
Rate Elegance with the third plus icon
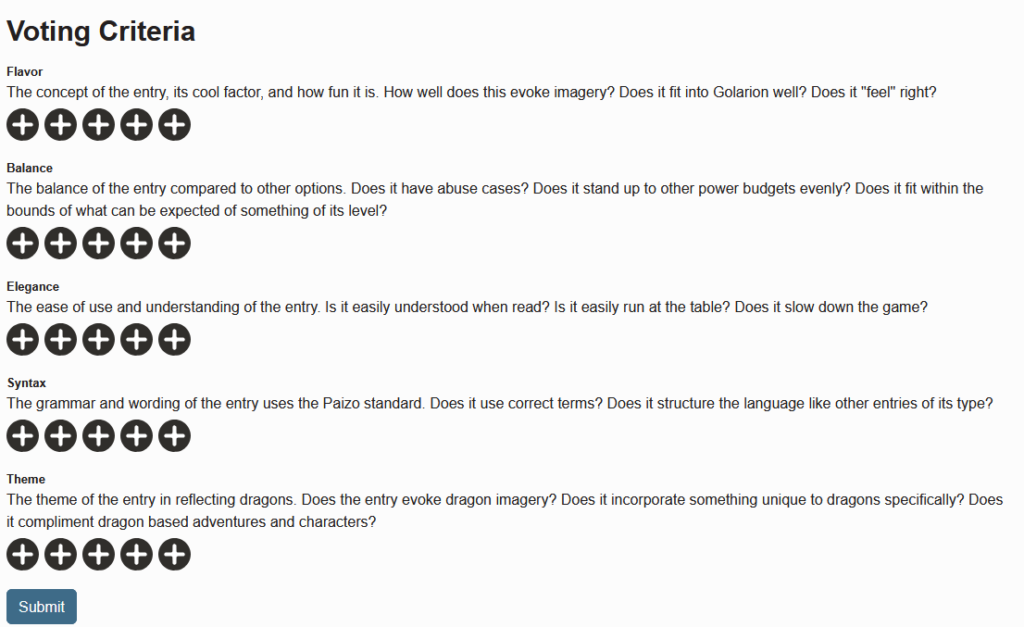tap(99, 340)
